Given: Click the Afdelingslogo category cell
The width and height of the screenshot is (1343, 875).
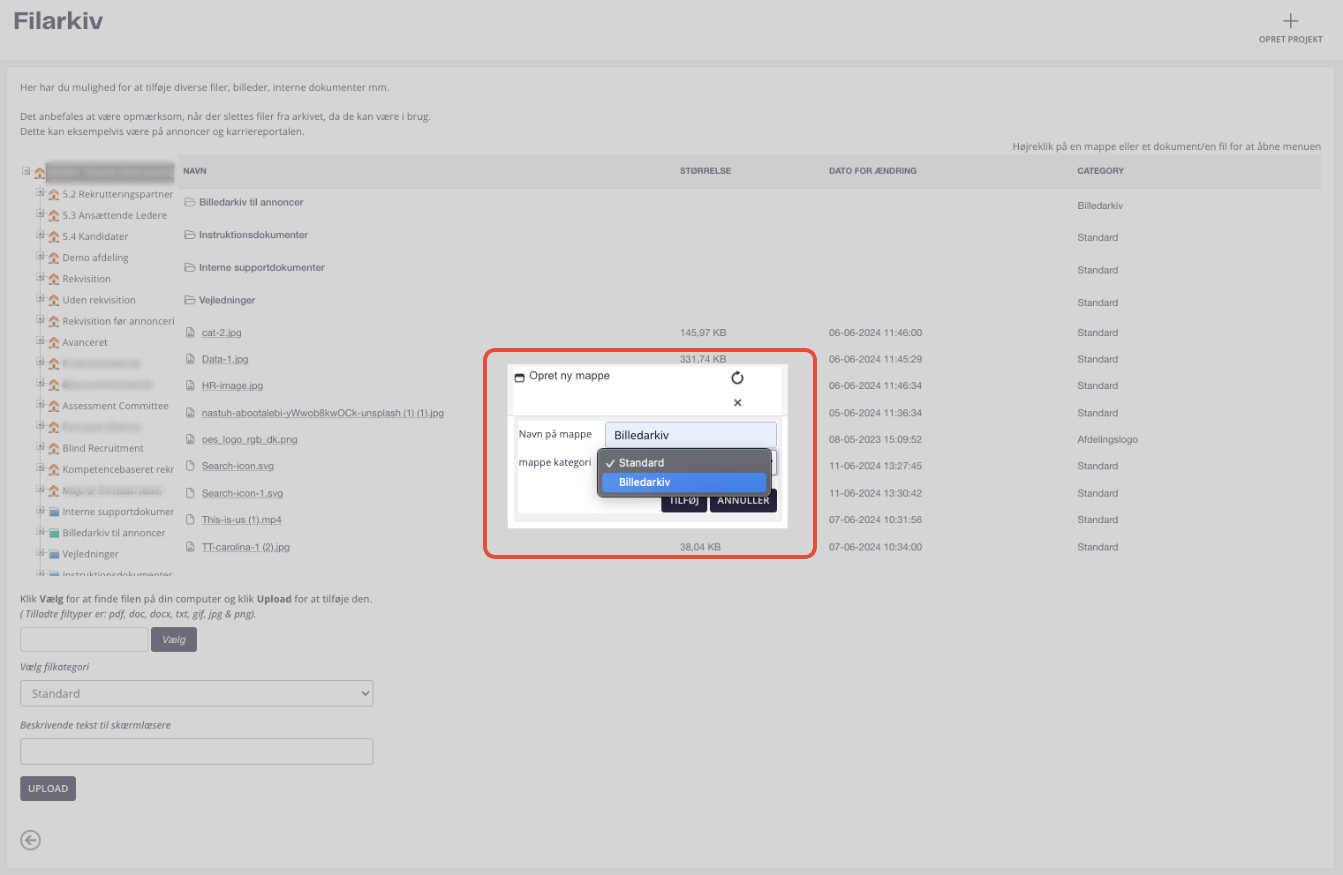Looking at the screenshot, I should click(1107, 439).
